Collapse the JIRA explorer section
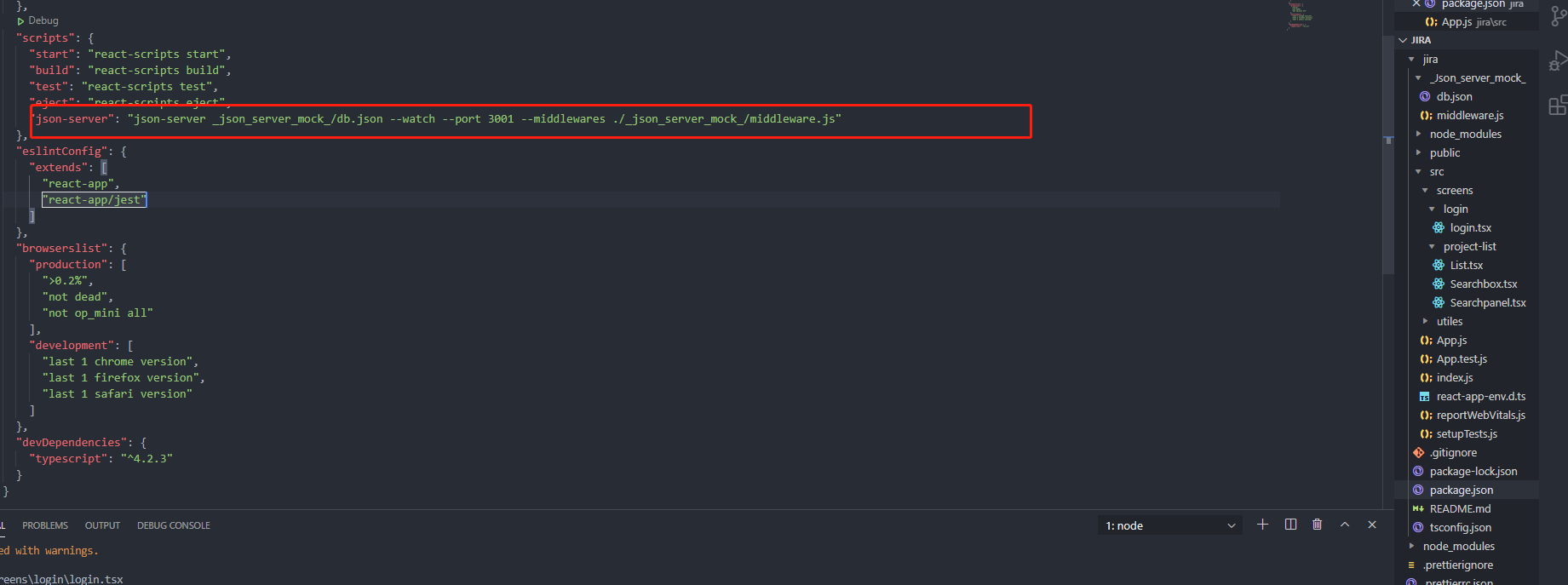 1421,40
